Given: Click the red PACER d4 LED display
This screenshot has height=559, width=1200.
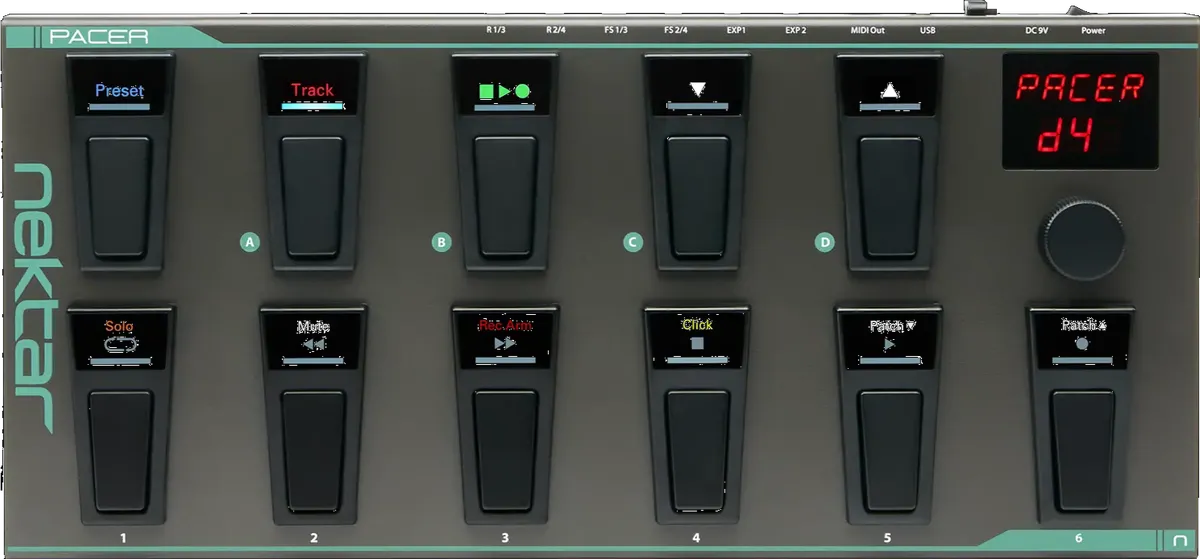Looking at the screenshot, I should [1080, 111].
